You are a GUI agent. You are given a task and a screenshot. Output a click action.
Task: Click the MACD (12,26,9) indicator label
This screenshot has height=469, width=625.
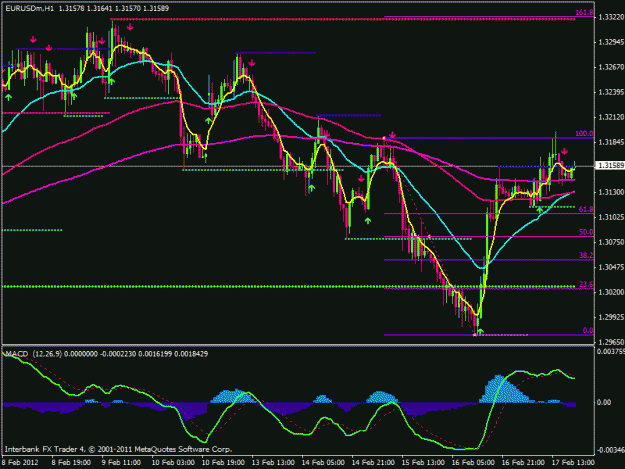tap(33, 354)
